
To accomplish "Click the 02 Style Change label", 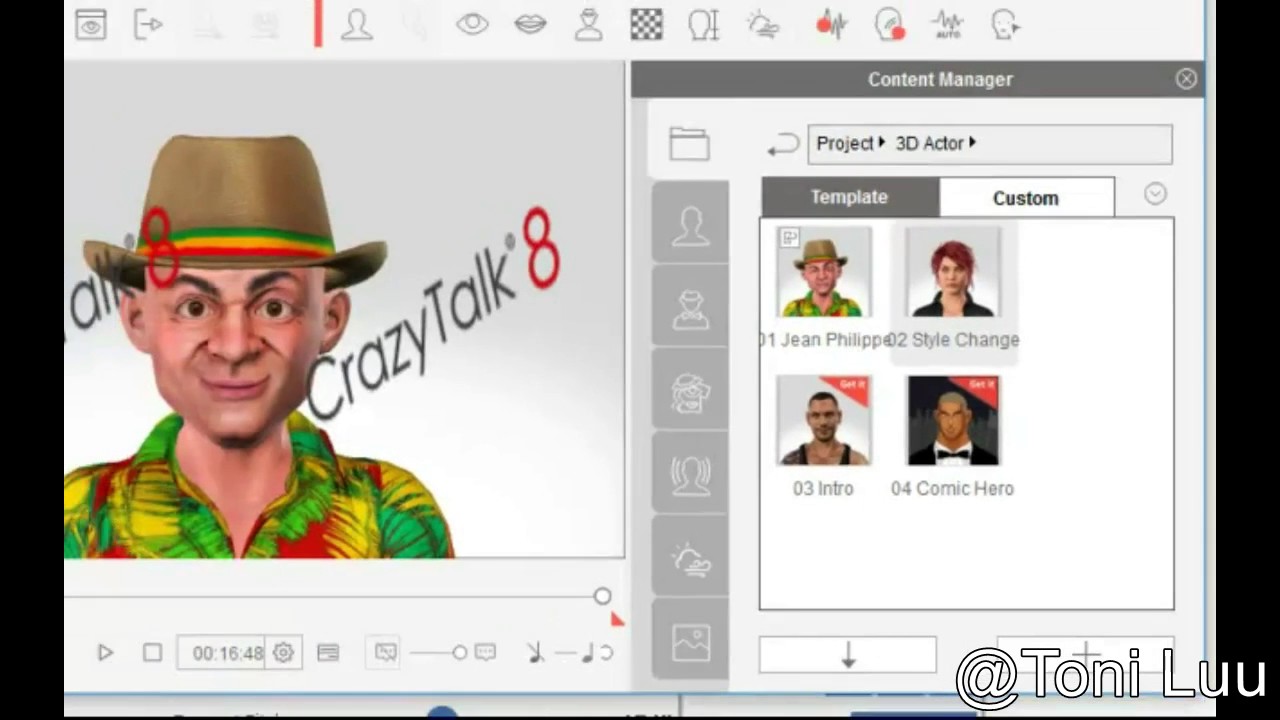I will pos(953,340).
